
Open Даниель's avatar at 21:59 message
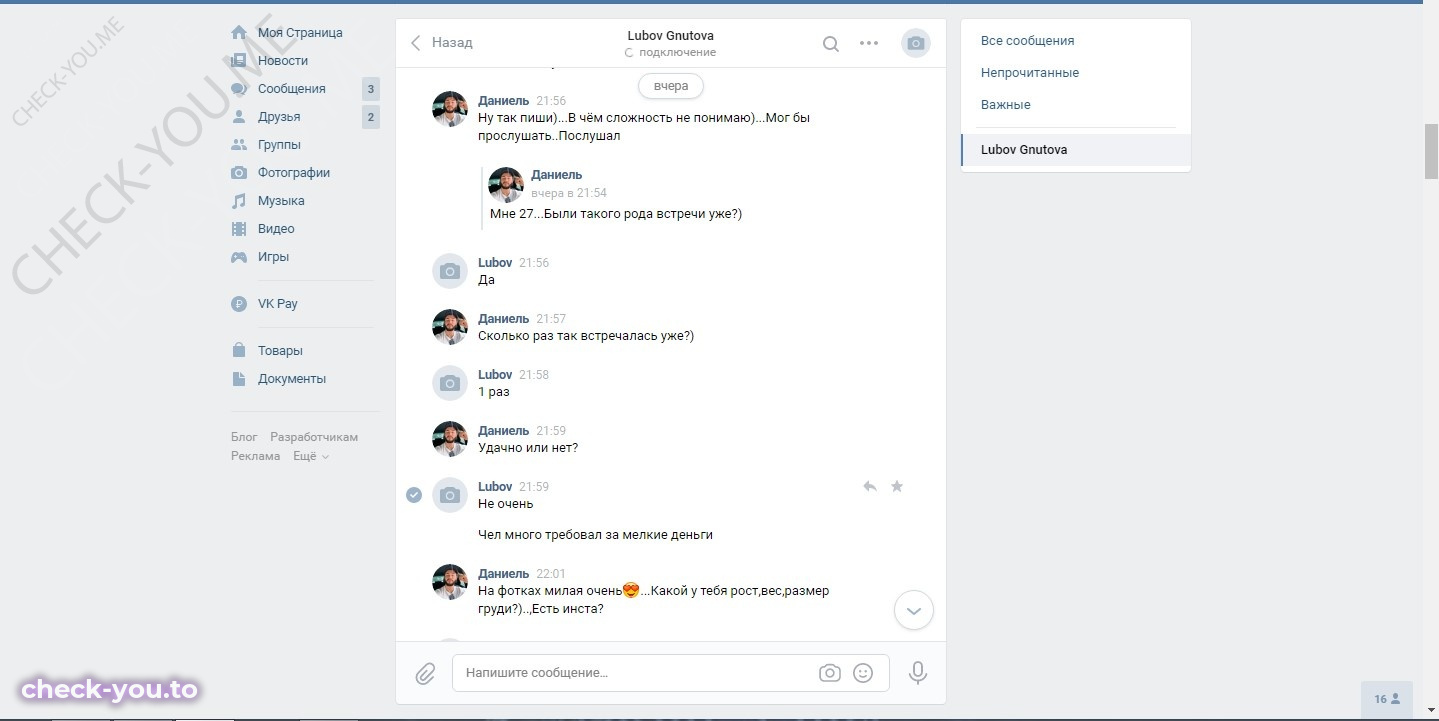[450, 439]
